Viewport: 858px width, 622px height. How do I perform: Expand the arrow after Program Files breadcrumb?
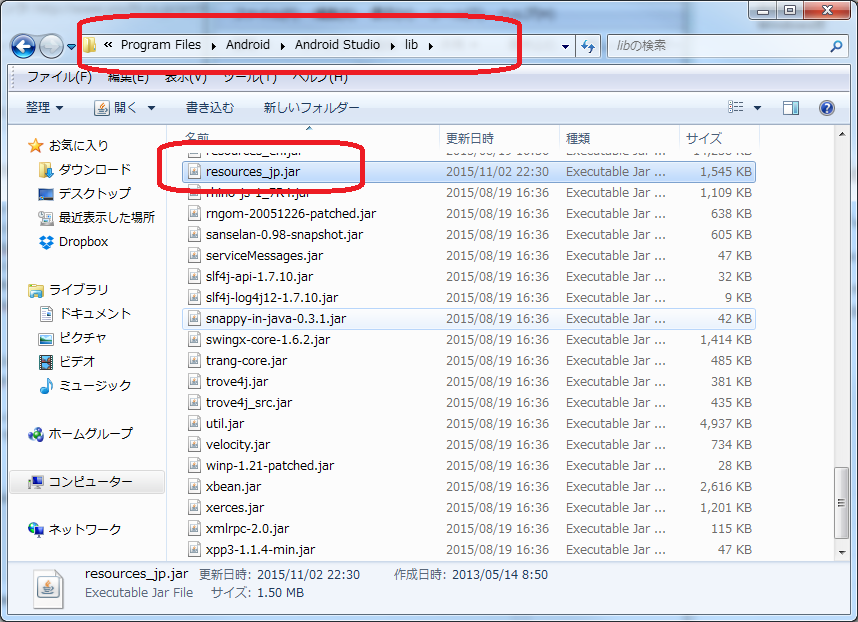[213, 46]
